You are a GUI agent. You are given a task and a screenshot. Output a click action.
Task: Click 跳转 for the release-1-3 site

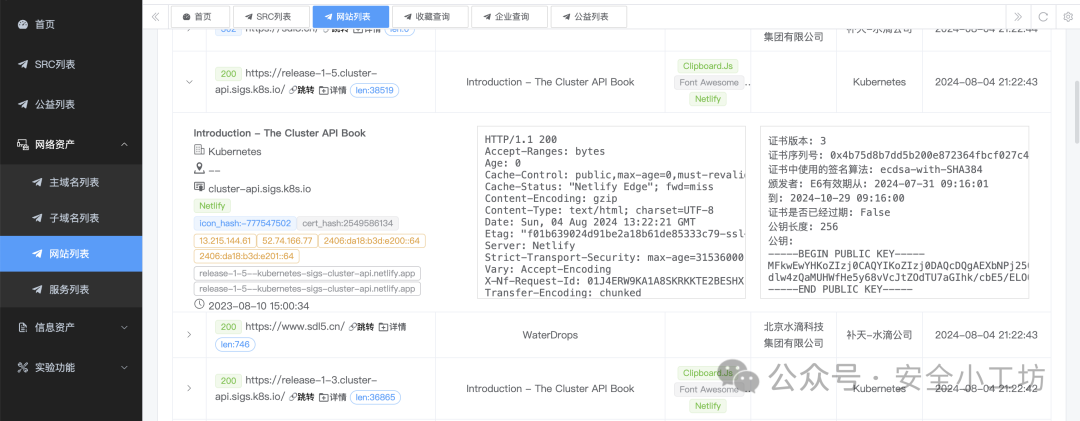(302, 397)
